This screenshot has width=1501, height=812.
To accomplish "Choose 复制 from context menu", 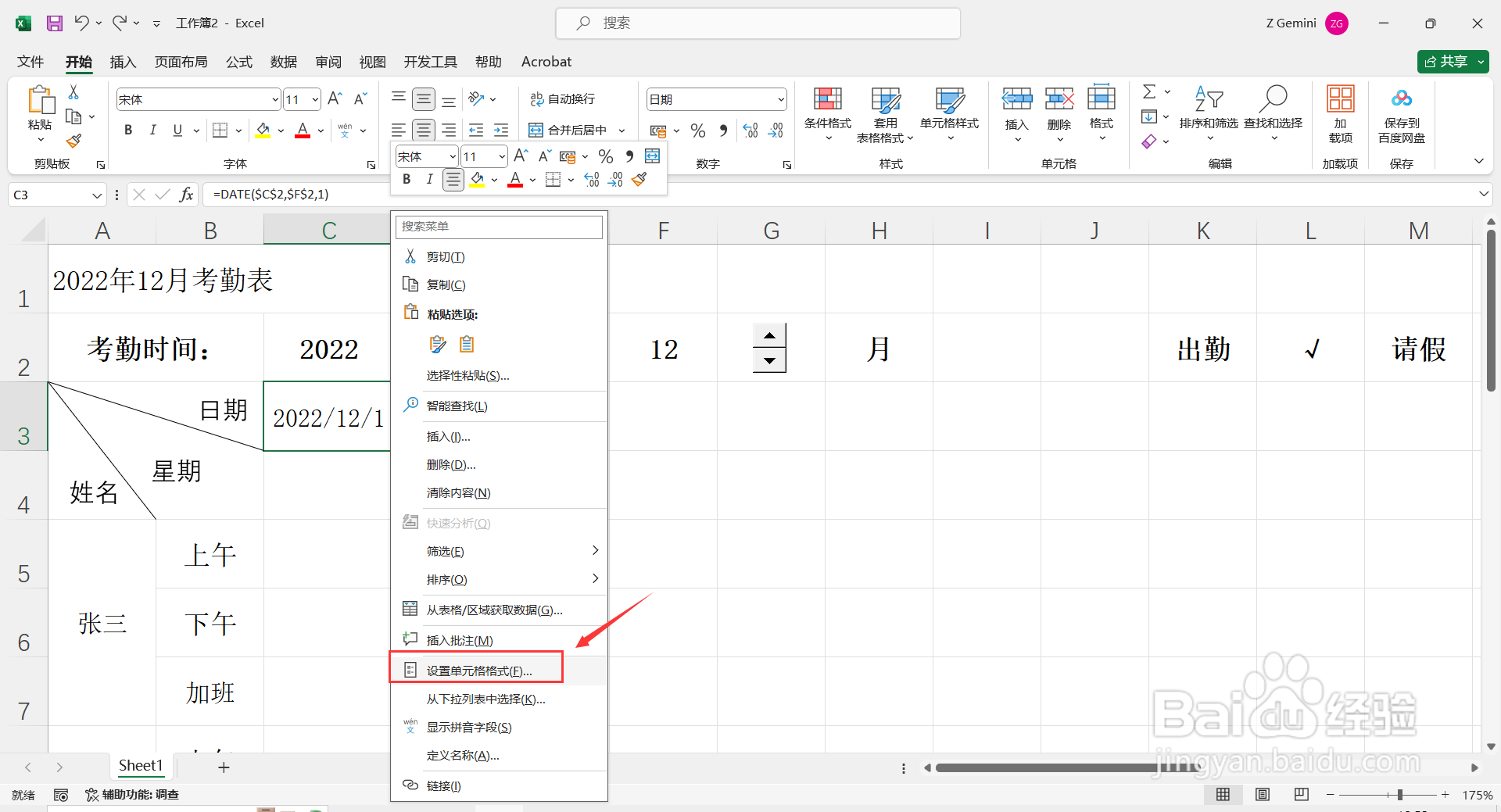I will [499, 284].
